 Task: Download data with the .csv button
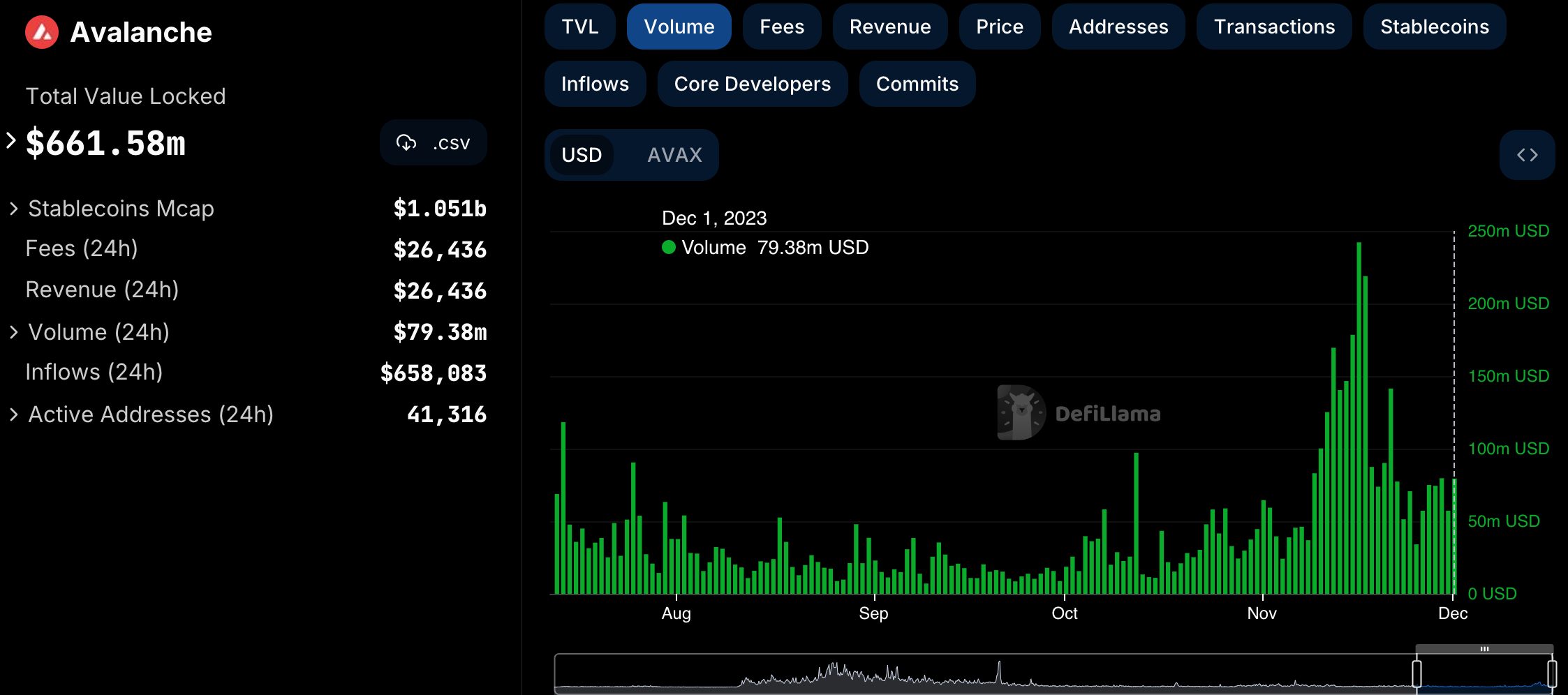pos(434,143)
